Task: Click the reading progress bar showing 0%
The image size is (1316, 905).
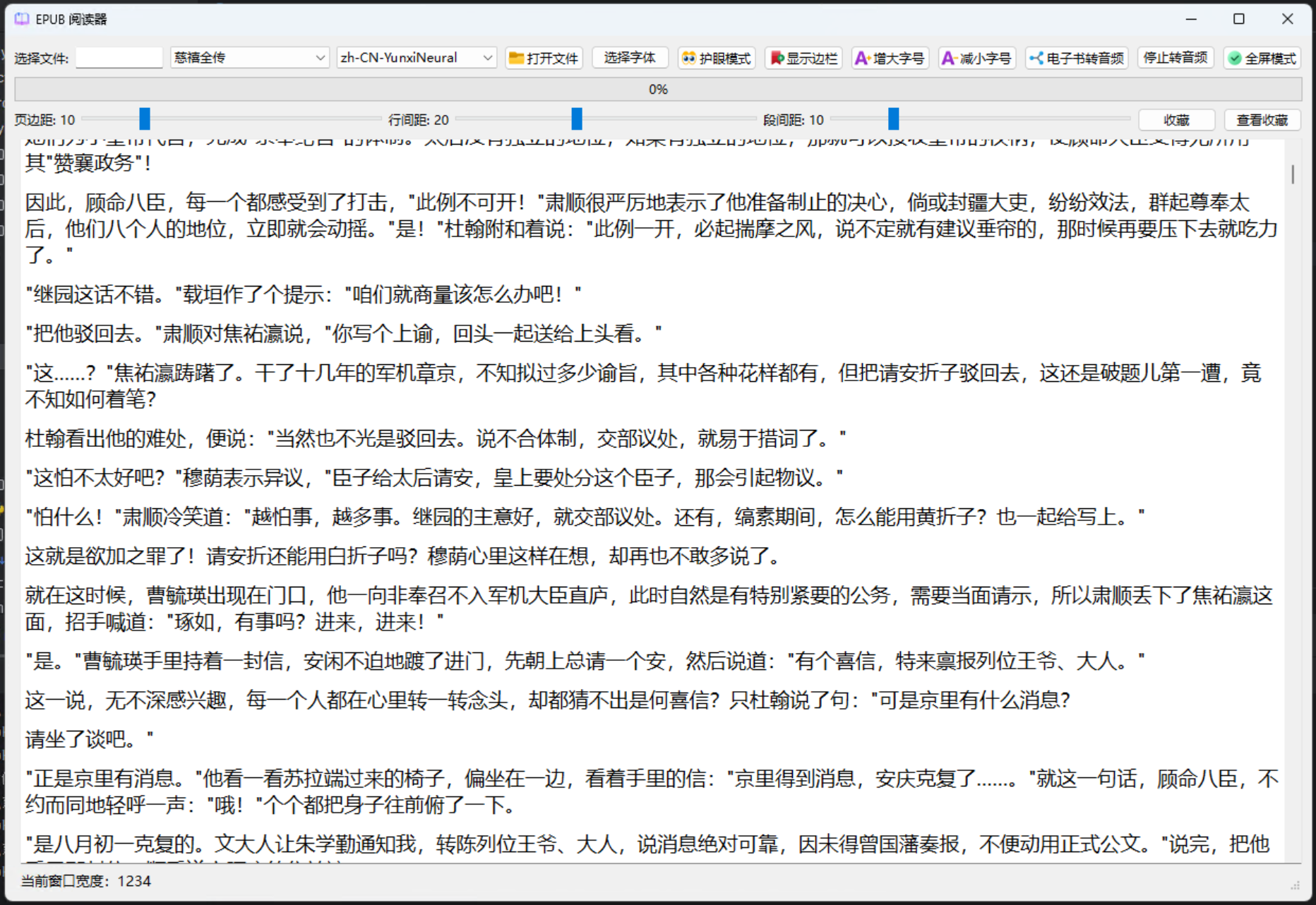Action: coord(658,89)
